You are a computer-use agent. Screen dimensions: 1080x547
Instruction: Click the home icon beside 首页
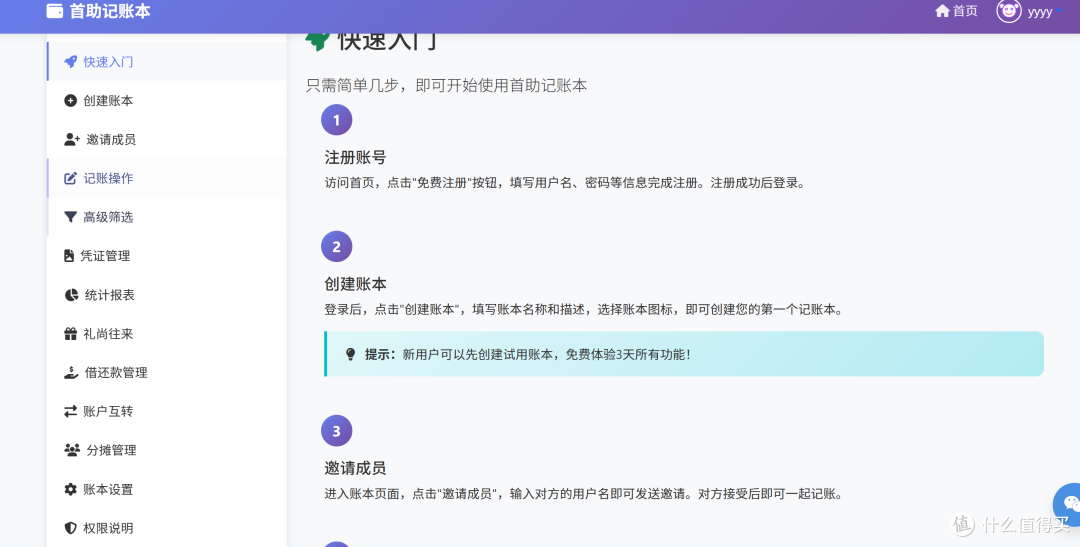(x=942, y=11)
